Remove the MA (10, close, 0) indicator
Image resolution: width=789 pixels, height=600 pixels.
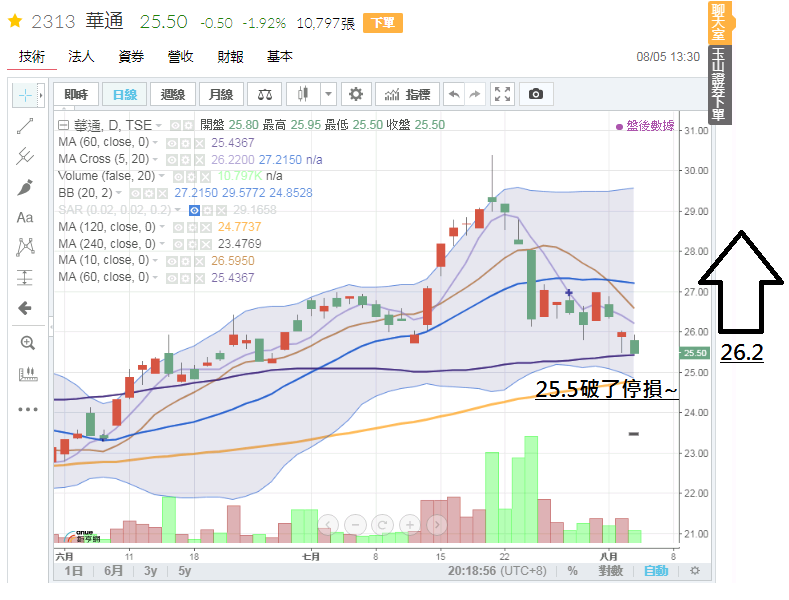click(200, 262)
